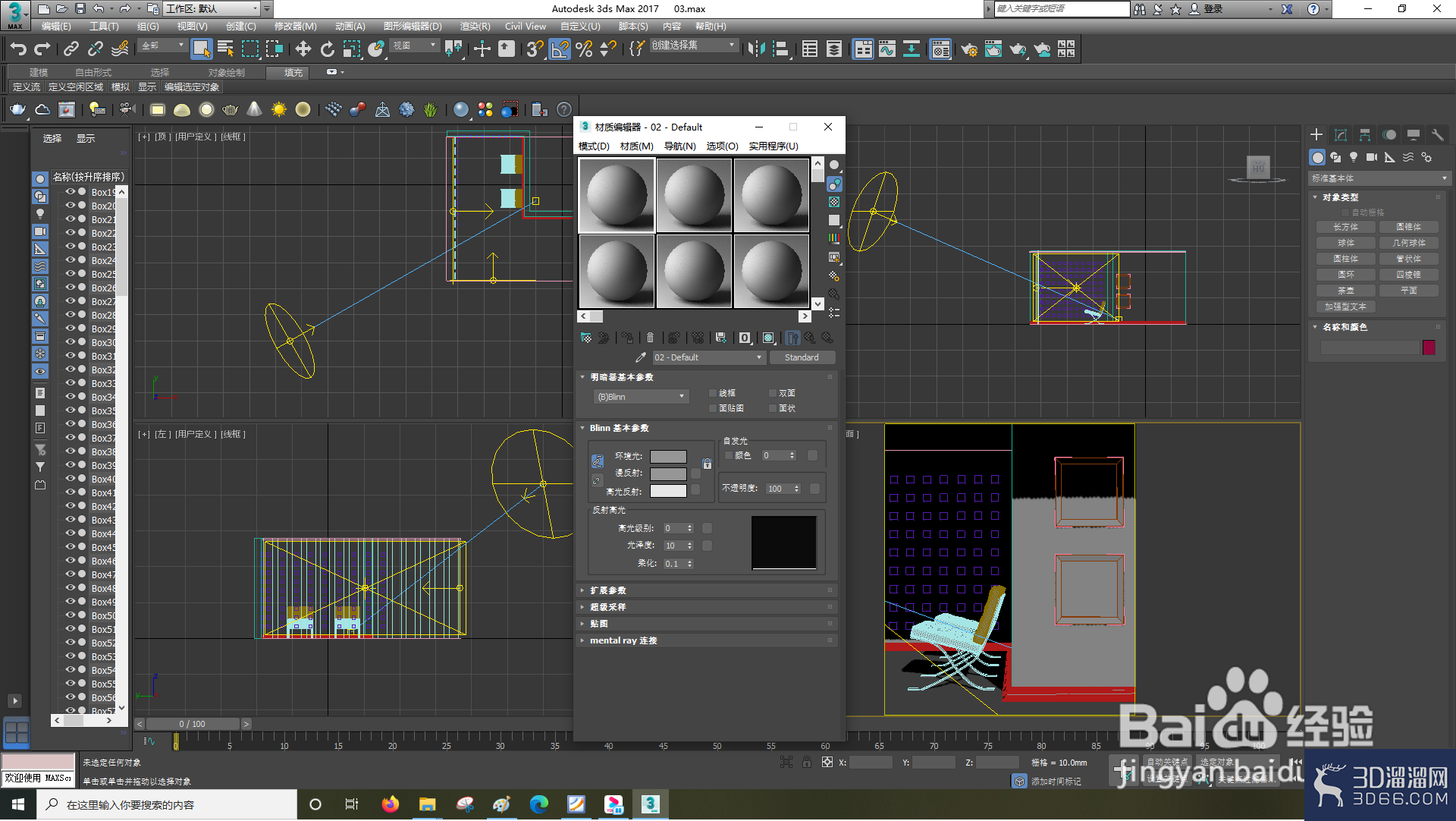Screen dimensions: 1456x821
Task: Click the Windows search box in taskbar
Action: pos(166,804)
